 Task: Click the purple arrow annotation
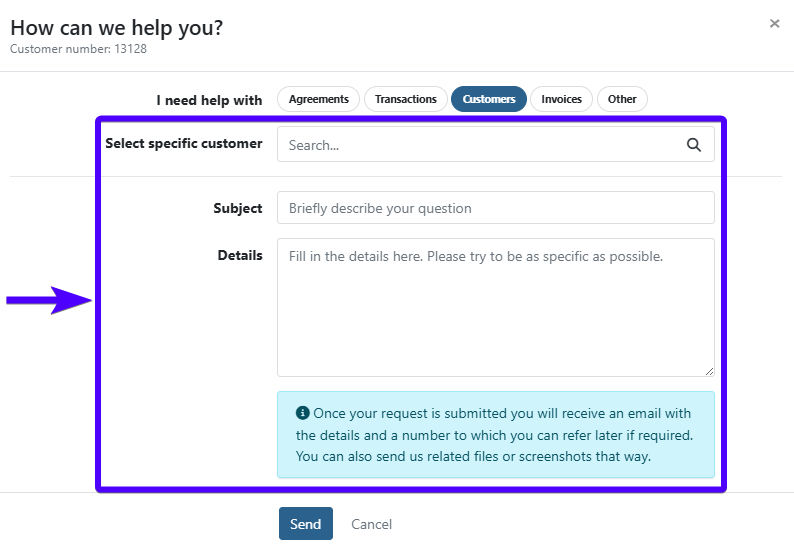[50, 299]
